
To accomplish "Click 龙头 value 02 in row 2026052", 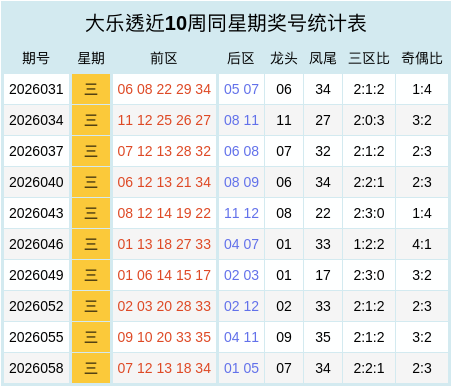I will coord(284,306).
